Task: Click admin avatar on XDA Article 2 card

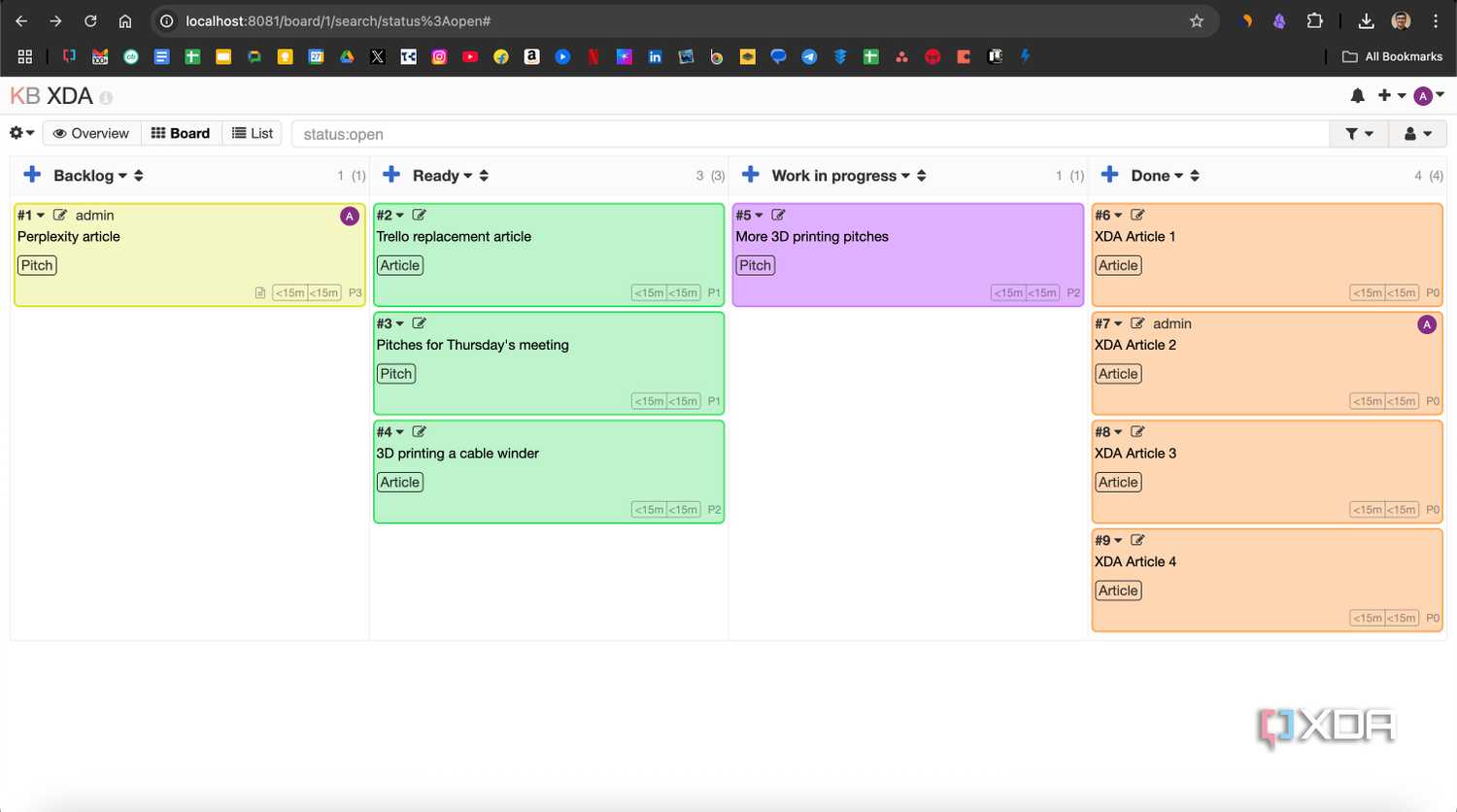Action: tap(1427, 324)
